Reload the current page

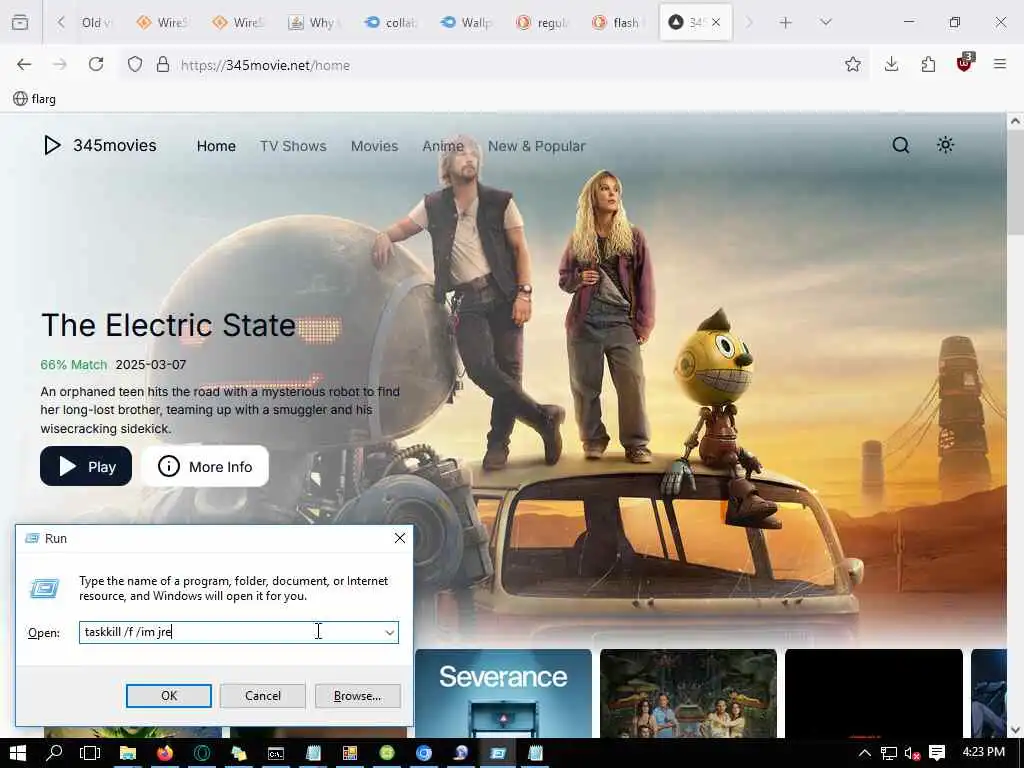click(x=96, y=64)
